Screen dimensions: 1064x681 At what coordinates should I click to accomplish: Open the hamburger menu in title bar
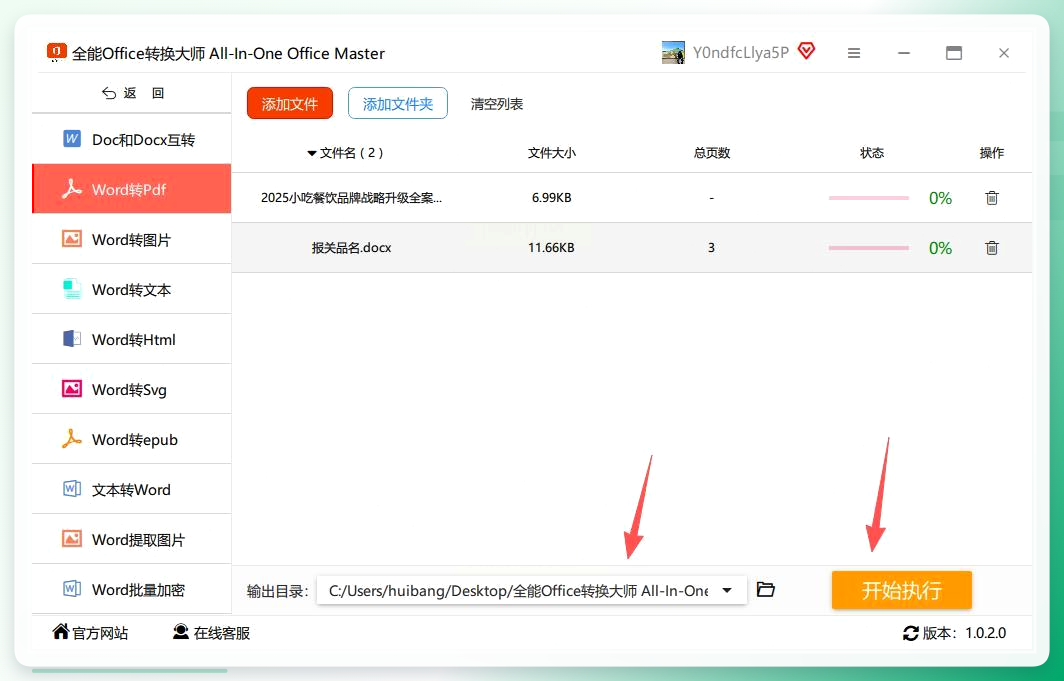click(854, 53)
